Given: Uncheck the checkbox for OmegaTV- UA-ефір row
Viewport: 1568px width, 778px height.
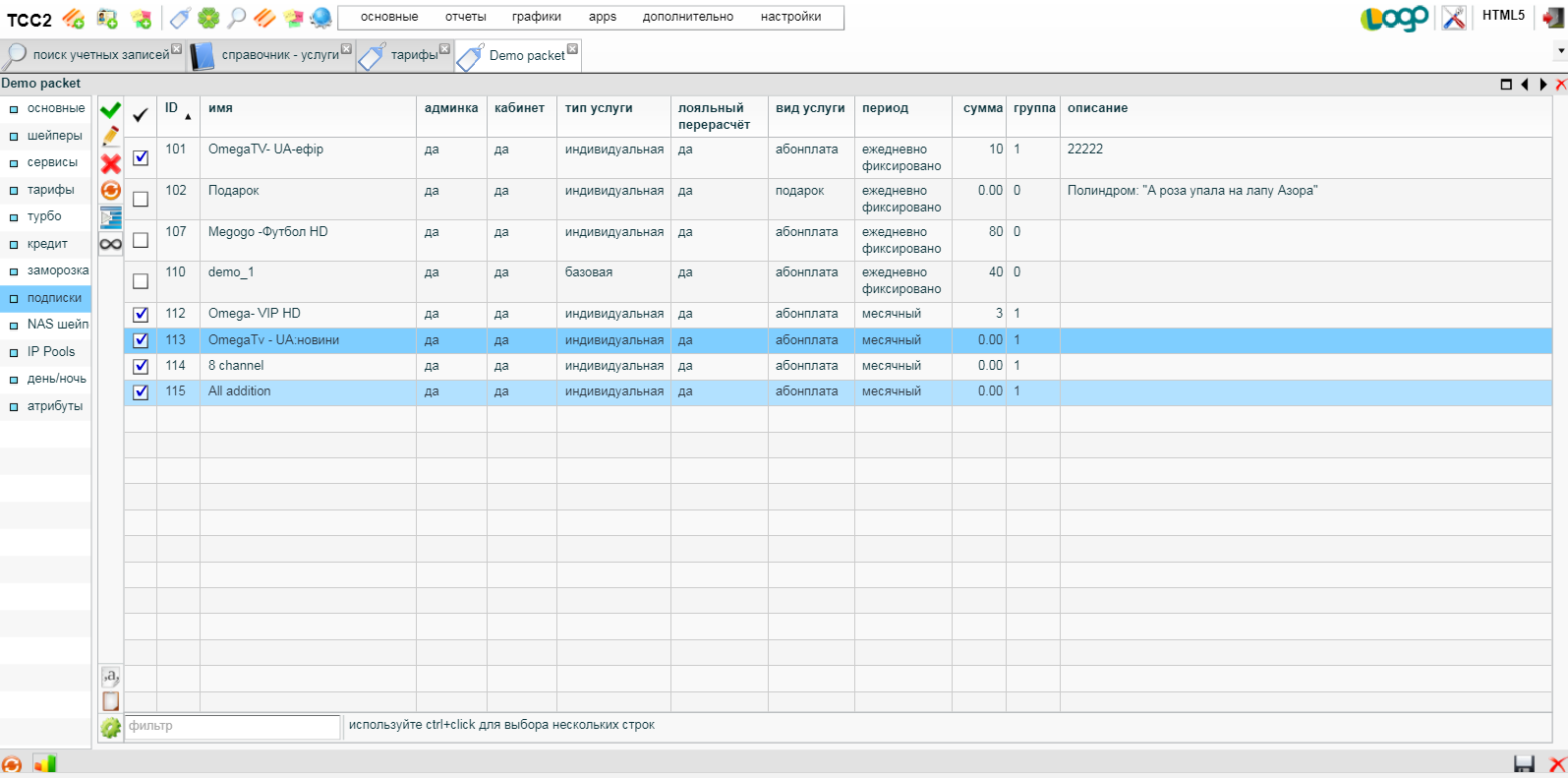Looking at the screenshot, I should point(141,157).
